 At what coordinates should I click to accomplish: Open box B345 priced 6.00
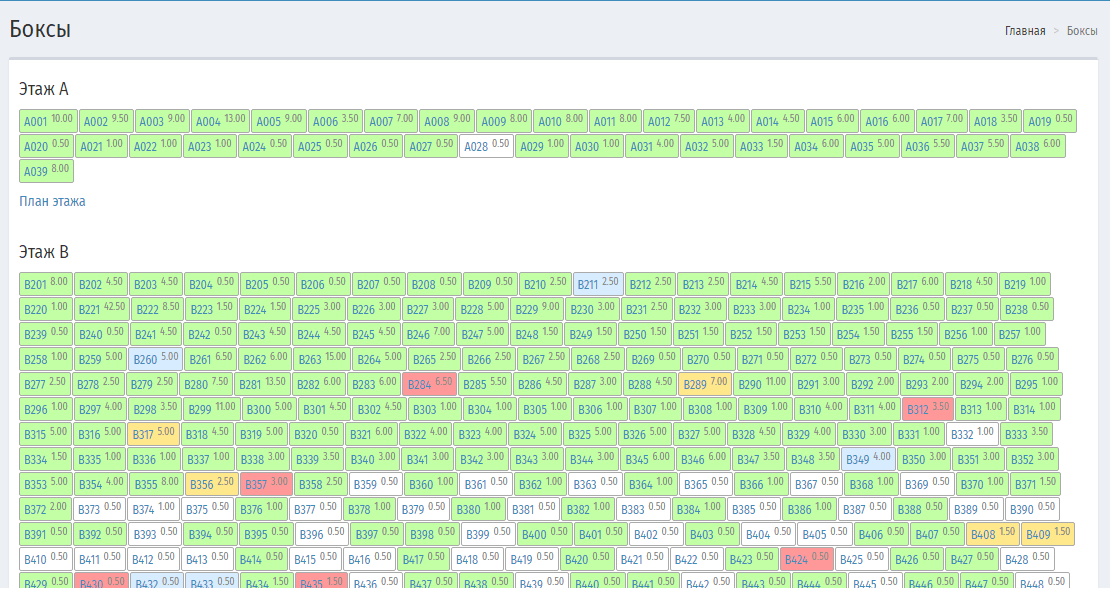(647, 459)
